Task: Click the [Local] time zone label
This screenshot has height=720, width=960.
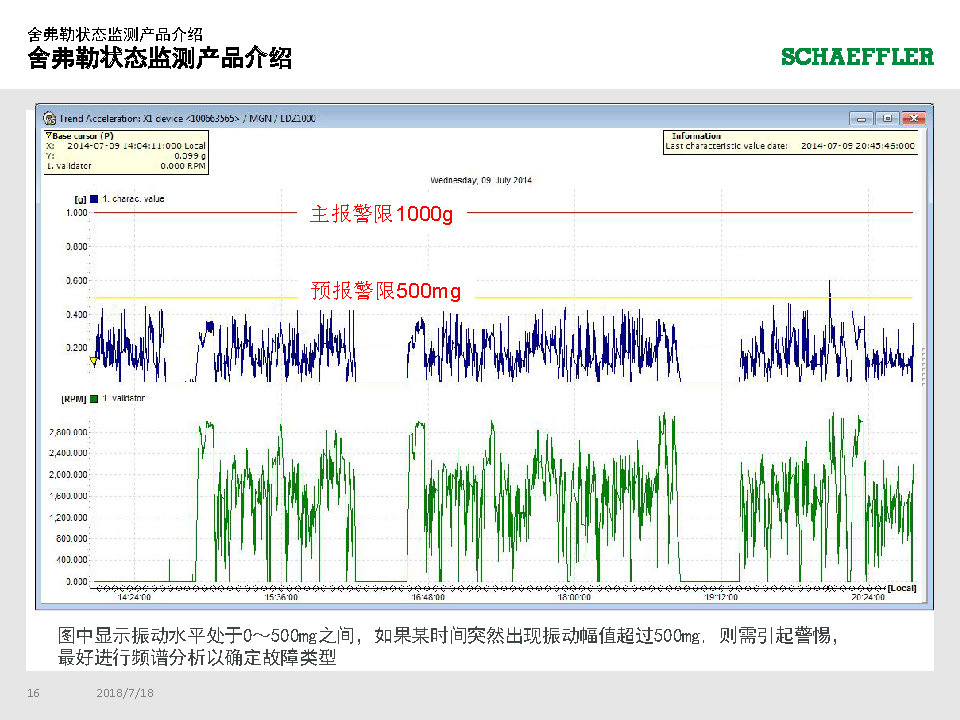Action: [902, 587]
